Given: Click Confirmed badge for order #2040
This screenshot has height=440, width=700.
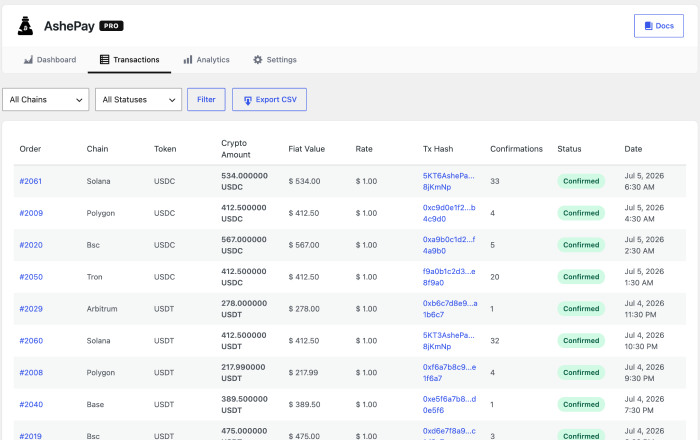Looking at the screenshot, I should point(581,405).
